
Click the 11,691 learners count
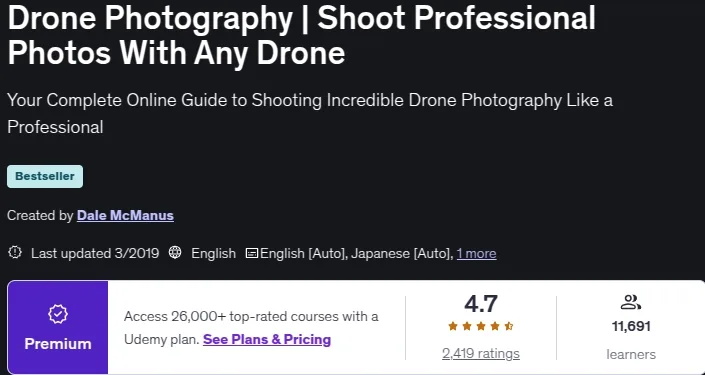click(631, 326)
